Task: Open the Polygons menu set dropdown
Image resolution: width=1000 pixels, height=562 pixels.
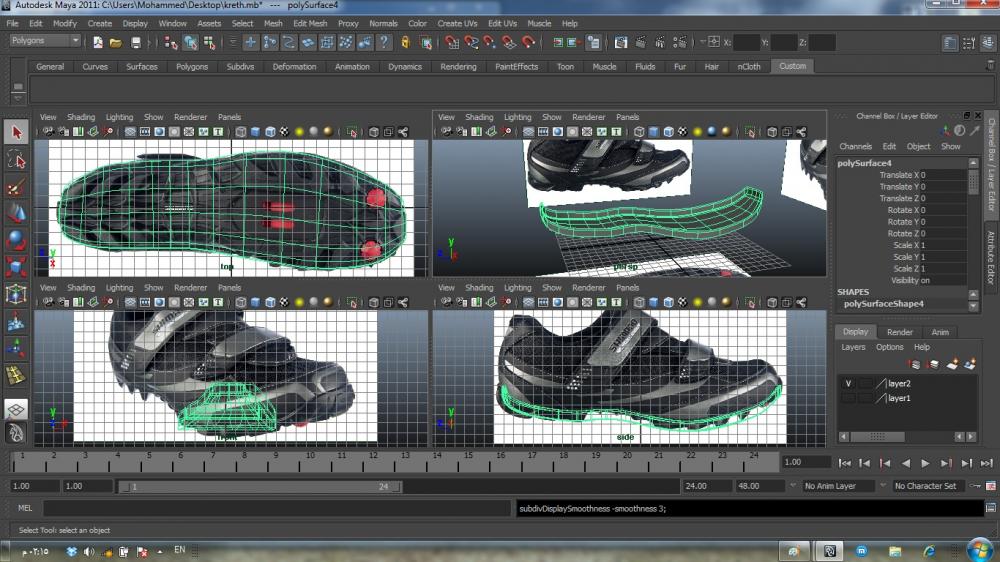Action: (45, 41)
